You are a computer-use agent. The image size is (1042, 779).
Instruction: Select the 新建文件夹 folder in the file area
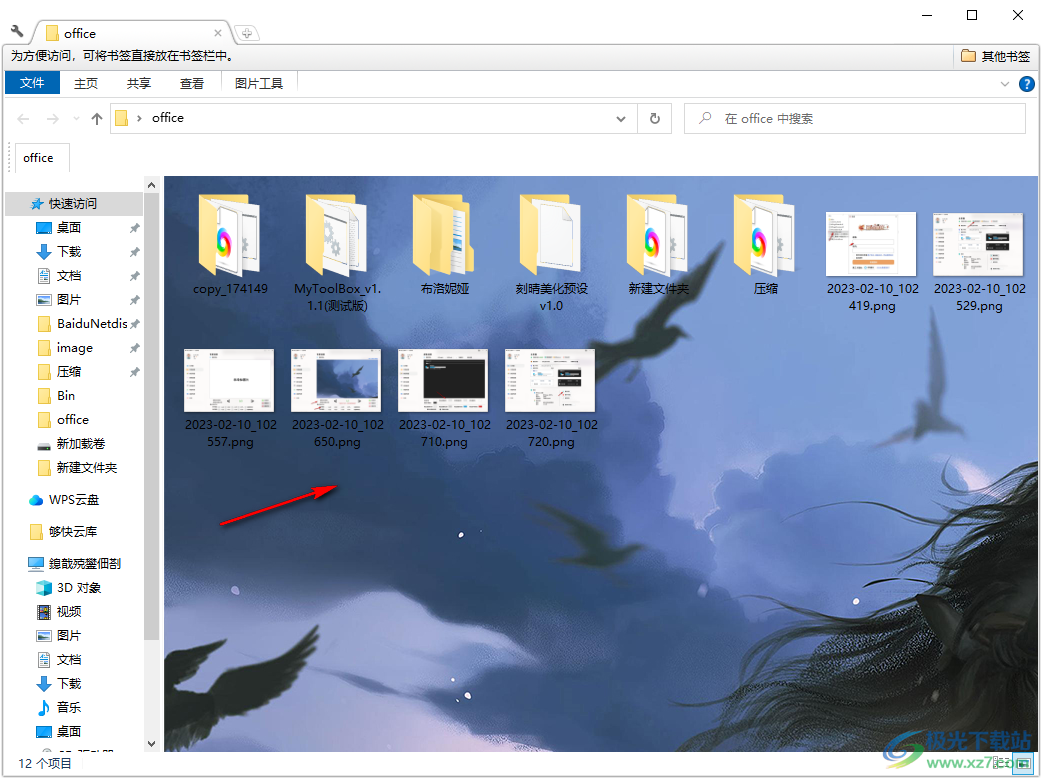(659, 245)
